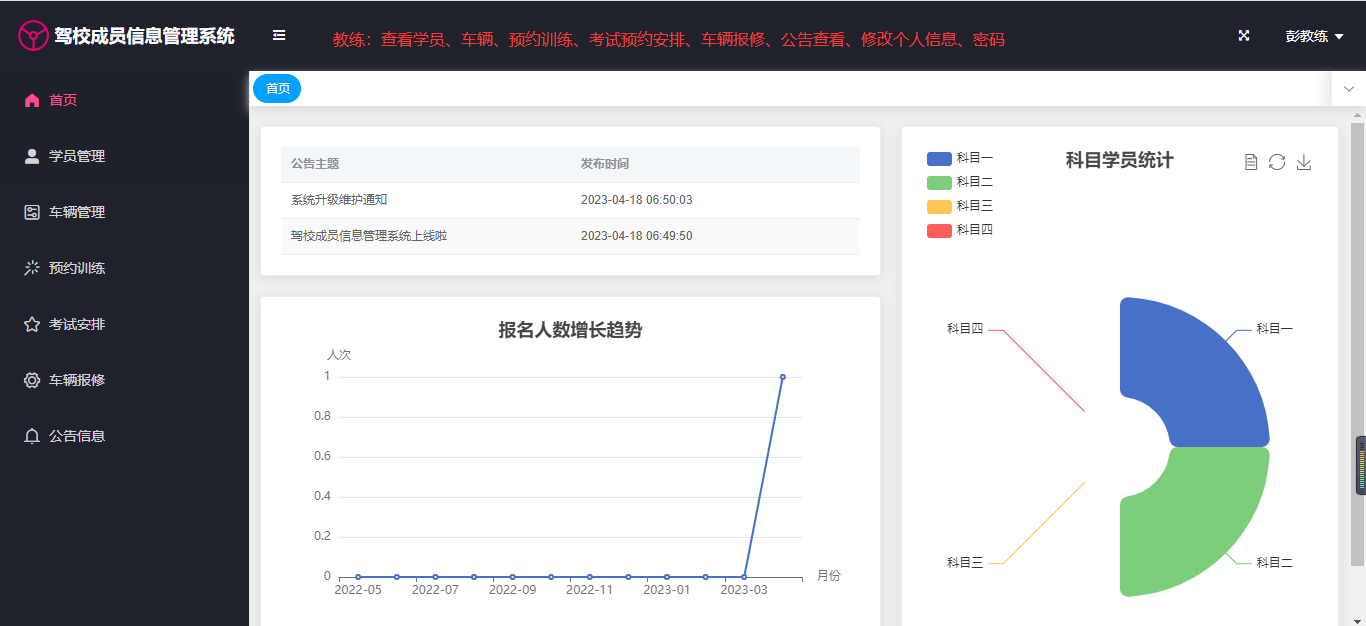
Task: Click the chart restore refresh icon
Action: [1277, 162]
